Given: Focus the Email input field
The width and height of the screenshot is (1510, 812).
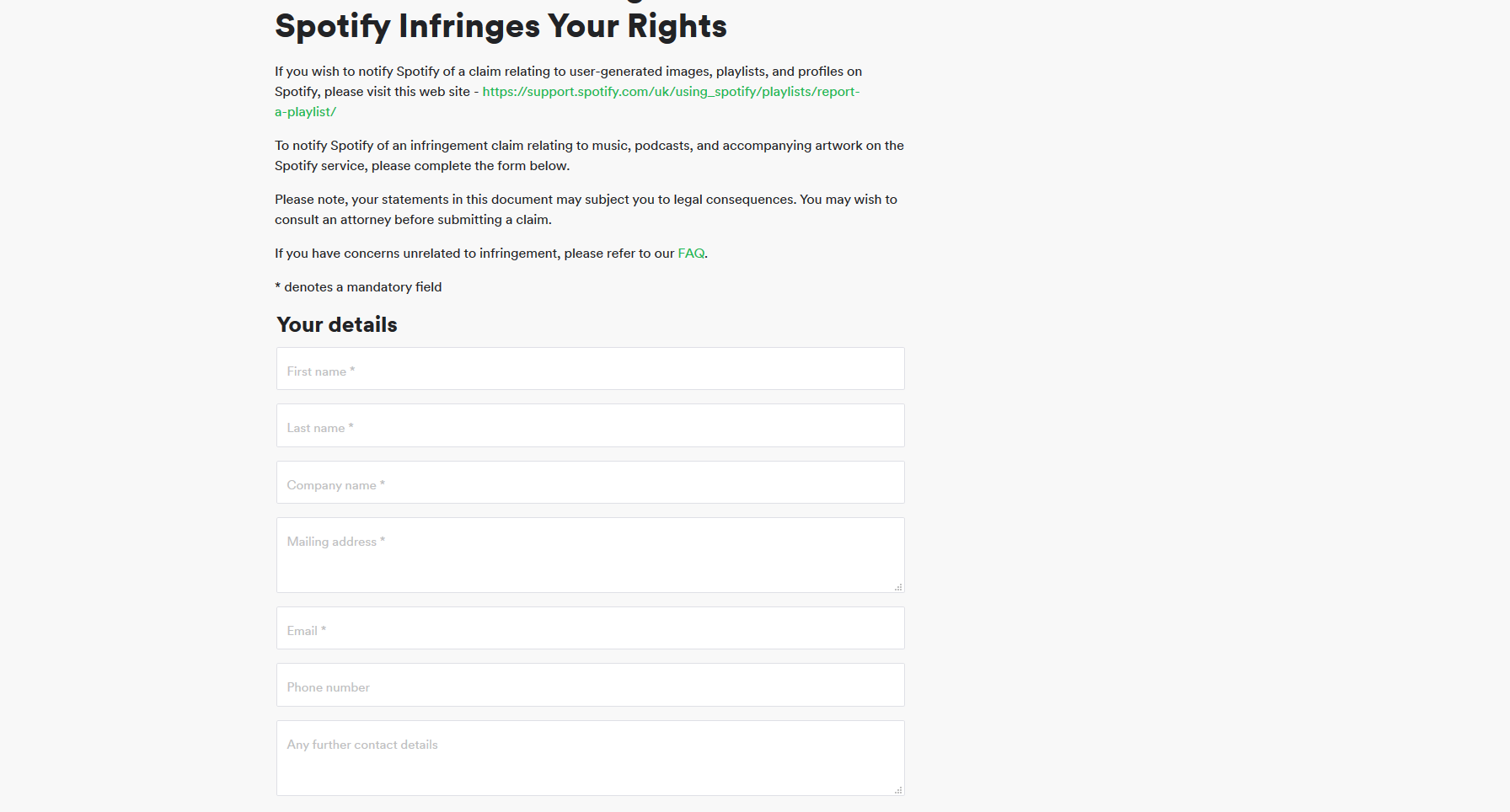Looking at the screenshot, I should pyautogui.click(x=590, y=628).
